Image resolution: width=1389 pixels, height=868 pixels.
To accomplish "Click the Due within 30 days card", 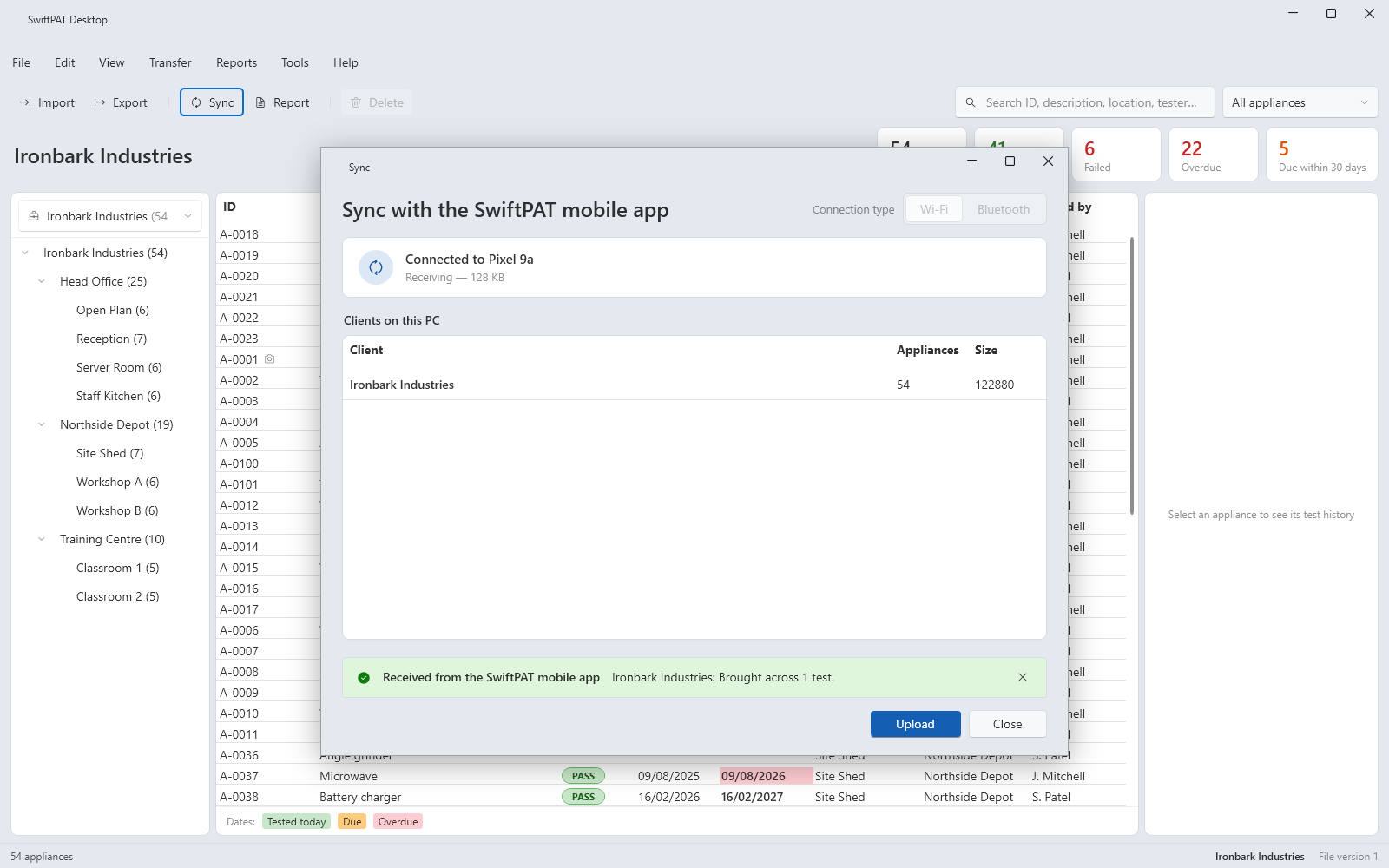I will coord(1322,155).
